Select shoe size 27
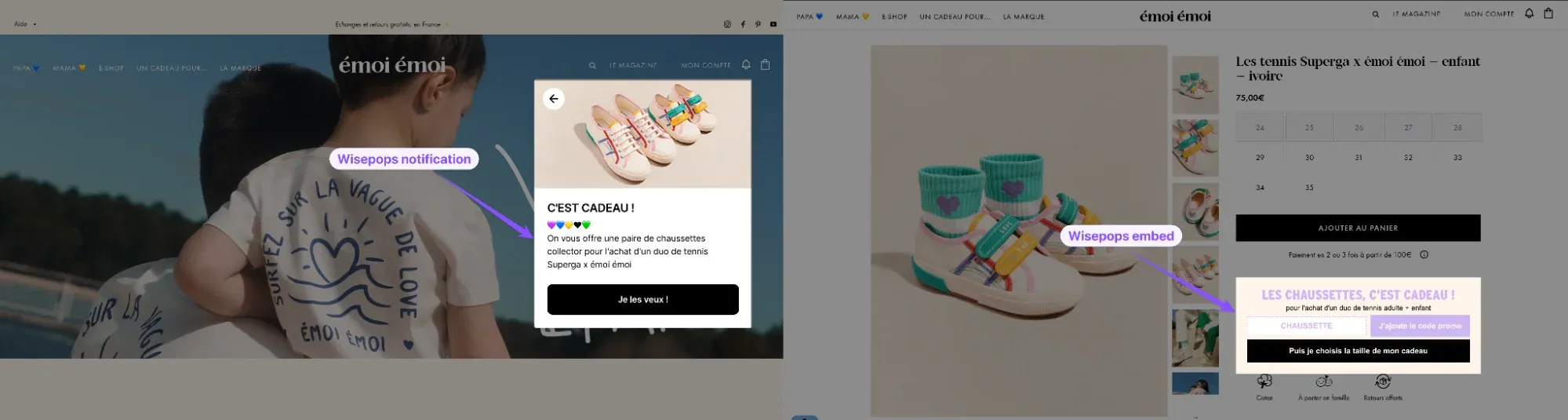The height and width of the screenshot is (420, 1568). click(1408, 128)
